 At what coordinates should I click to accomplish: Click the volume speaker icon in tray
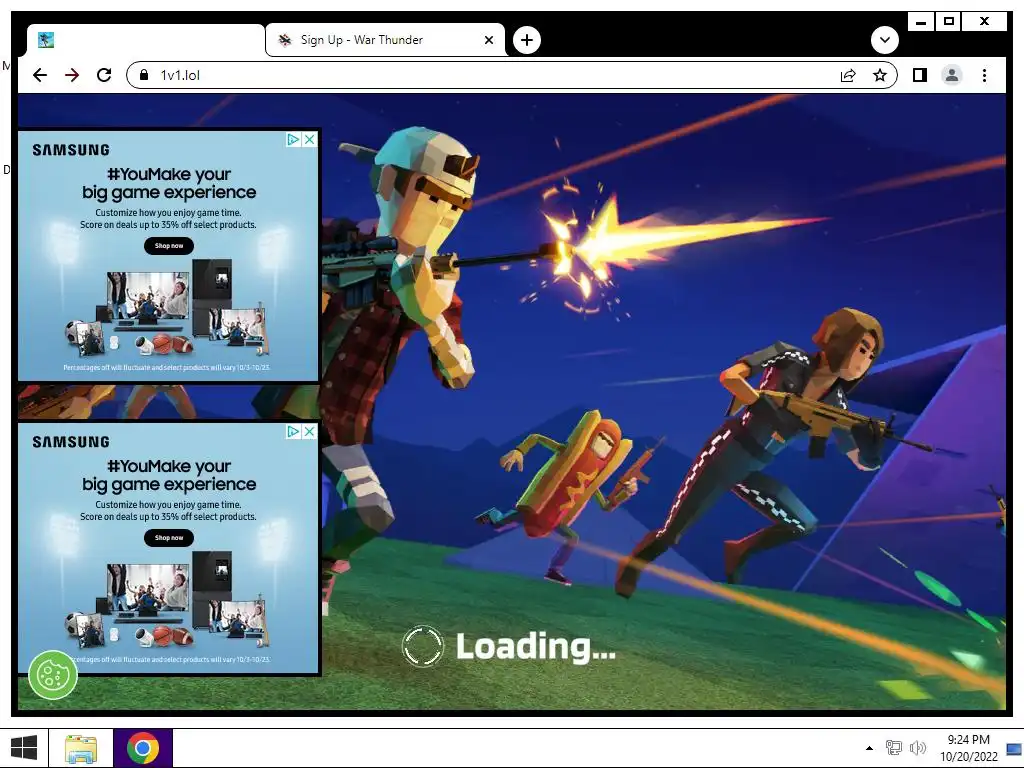pos(918,748)
